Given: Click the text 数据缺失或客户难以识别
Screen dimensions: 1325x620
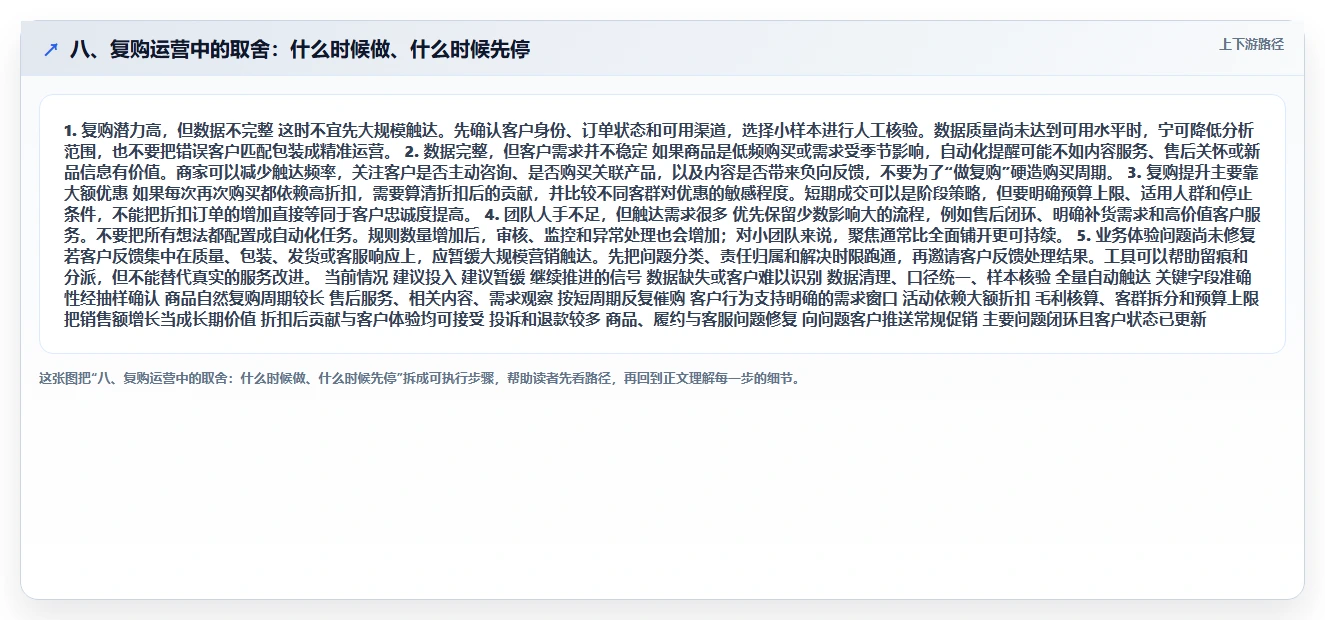Looking at the screenshot, I should 734,278.
